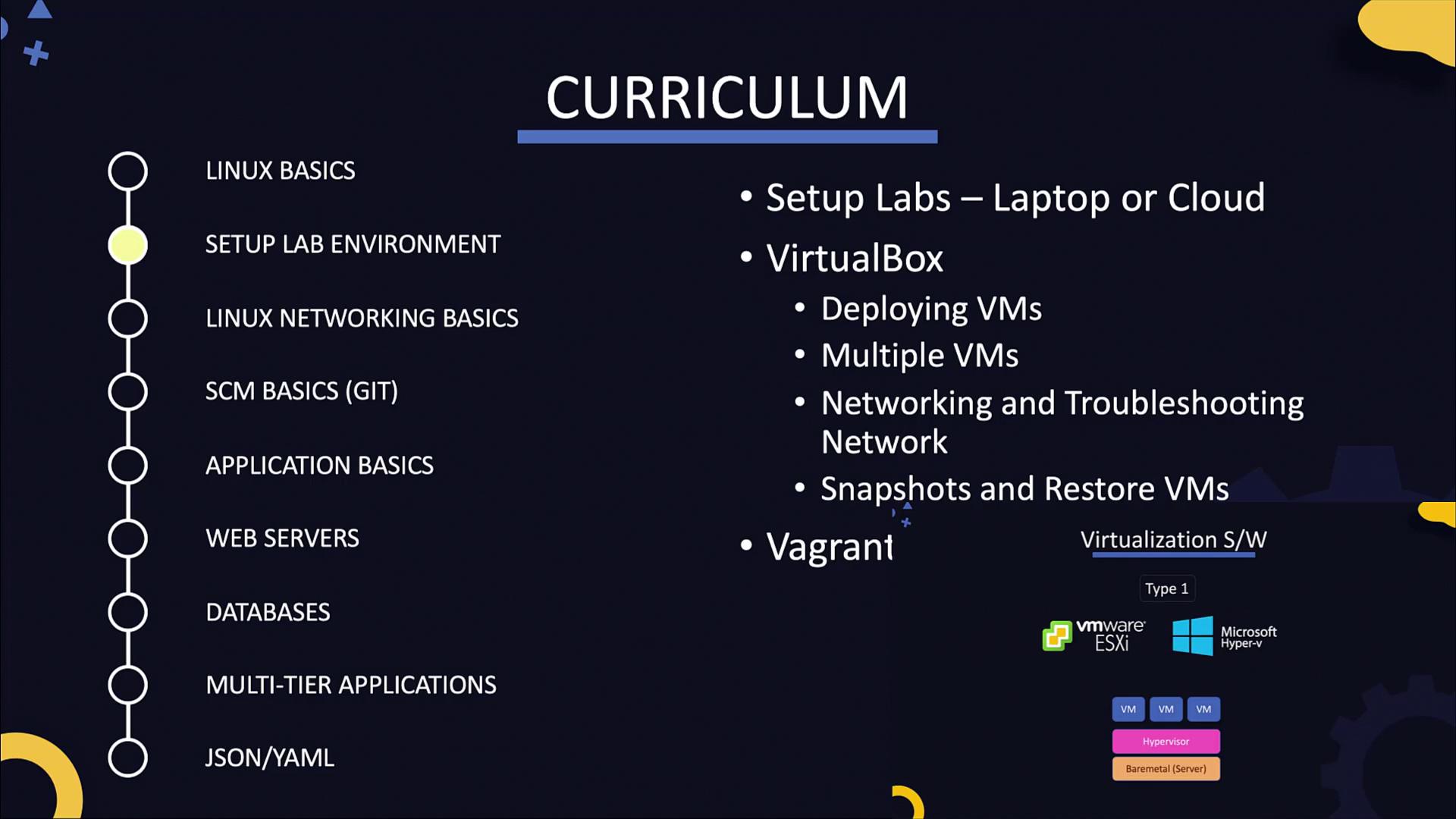The image size is (1456, 819).
Task: Click the SCM BASICS GIT menu item
Action: (x=301, y=391)
